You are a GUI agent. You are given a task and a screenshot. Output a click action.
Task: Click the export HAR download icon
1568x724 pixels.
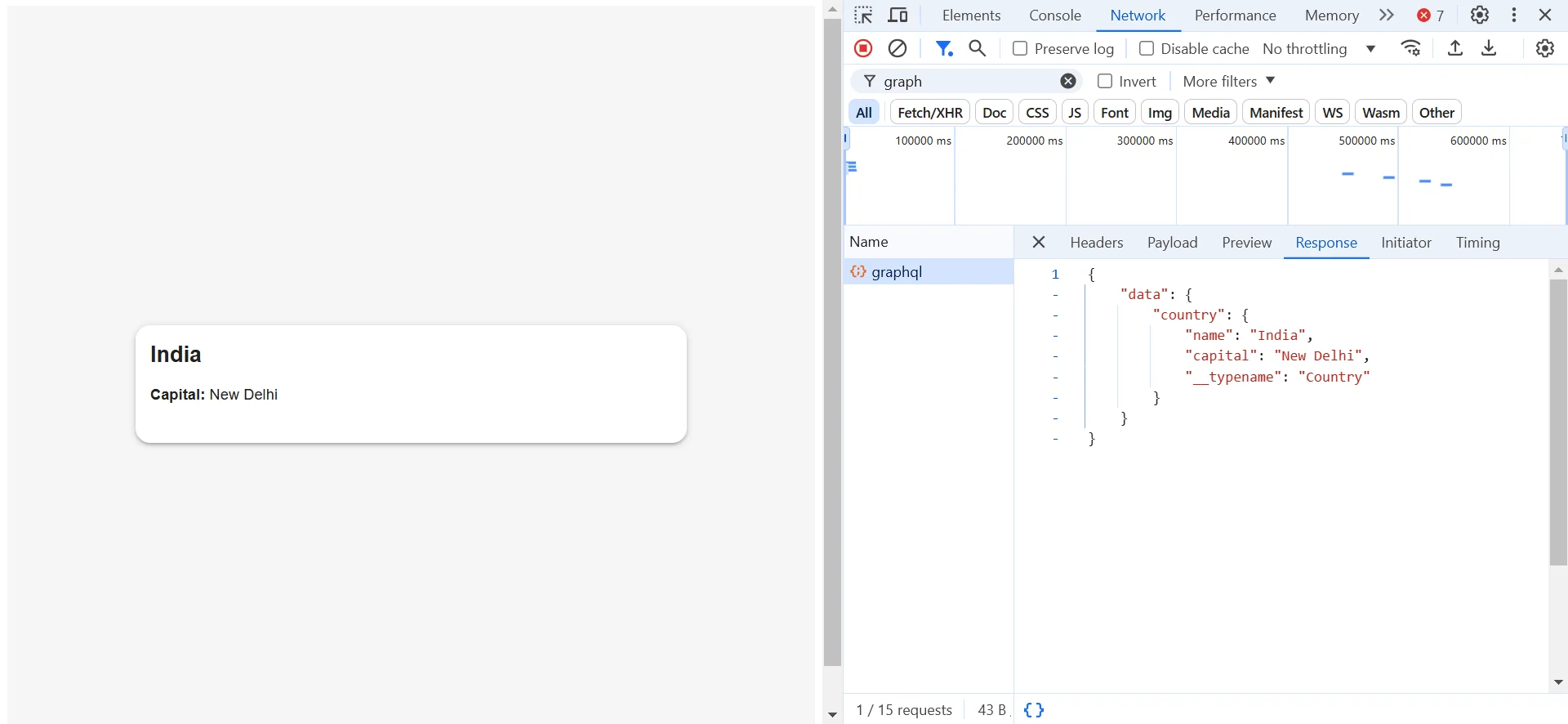[1489, 48]
